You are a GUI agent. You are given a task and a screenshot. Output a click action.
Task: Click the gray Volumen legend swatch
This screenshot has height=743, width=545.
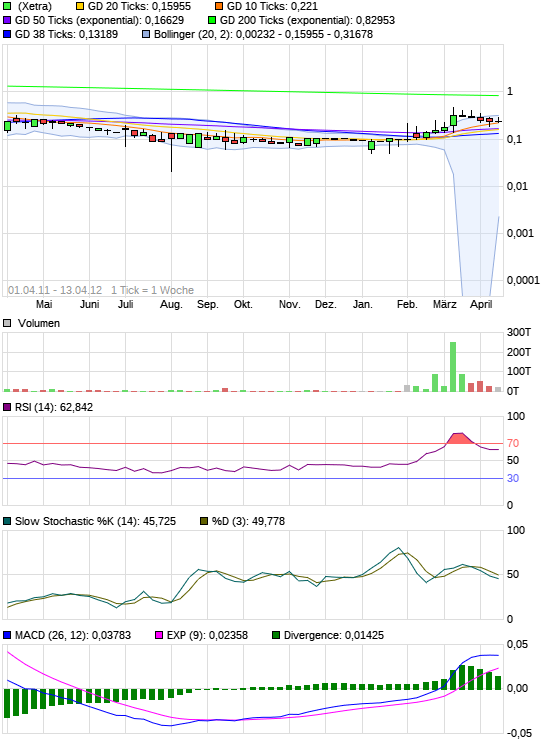[7, 323]
